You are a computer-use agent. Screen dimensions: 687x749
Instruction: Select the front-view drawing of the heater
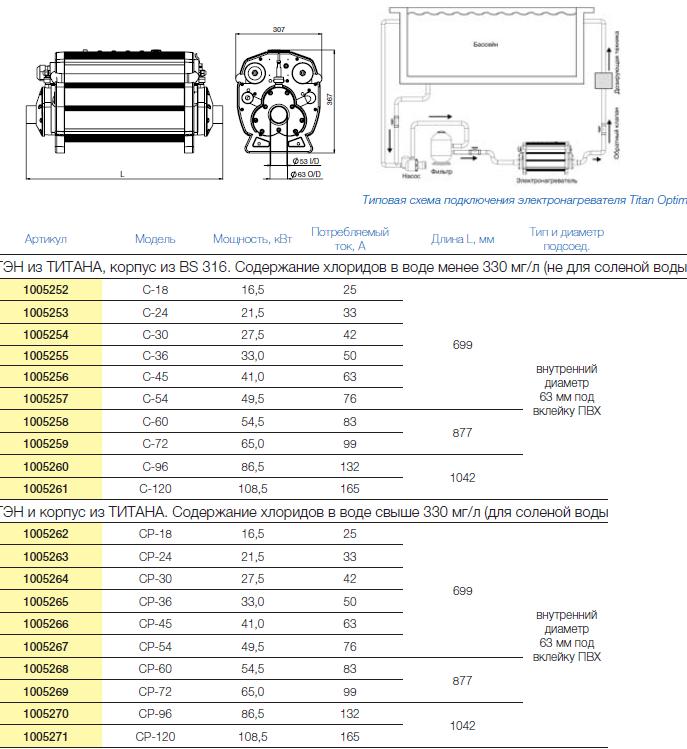point(281,105)
